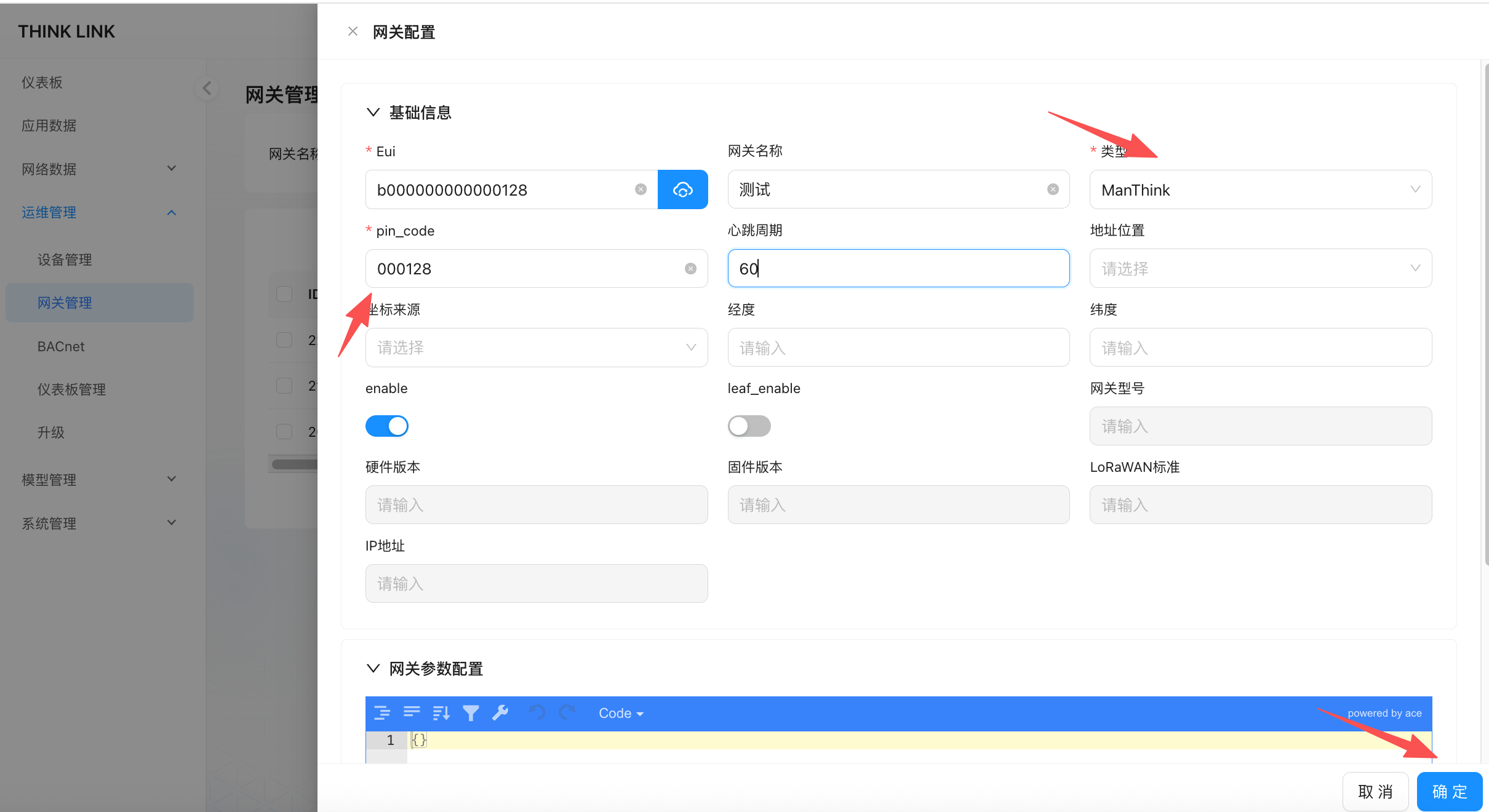Clear the Eui field with its X icon
Viewport: 1489px width, 812px height.
641,189
